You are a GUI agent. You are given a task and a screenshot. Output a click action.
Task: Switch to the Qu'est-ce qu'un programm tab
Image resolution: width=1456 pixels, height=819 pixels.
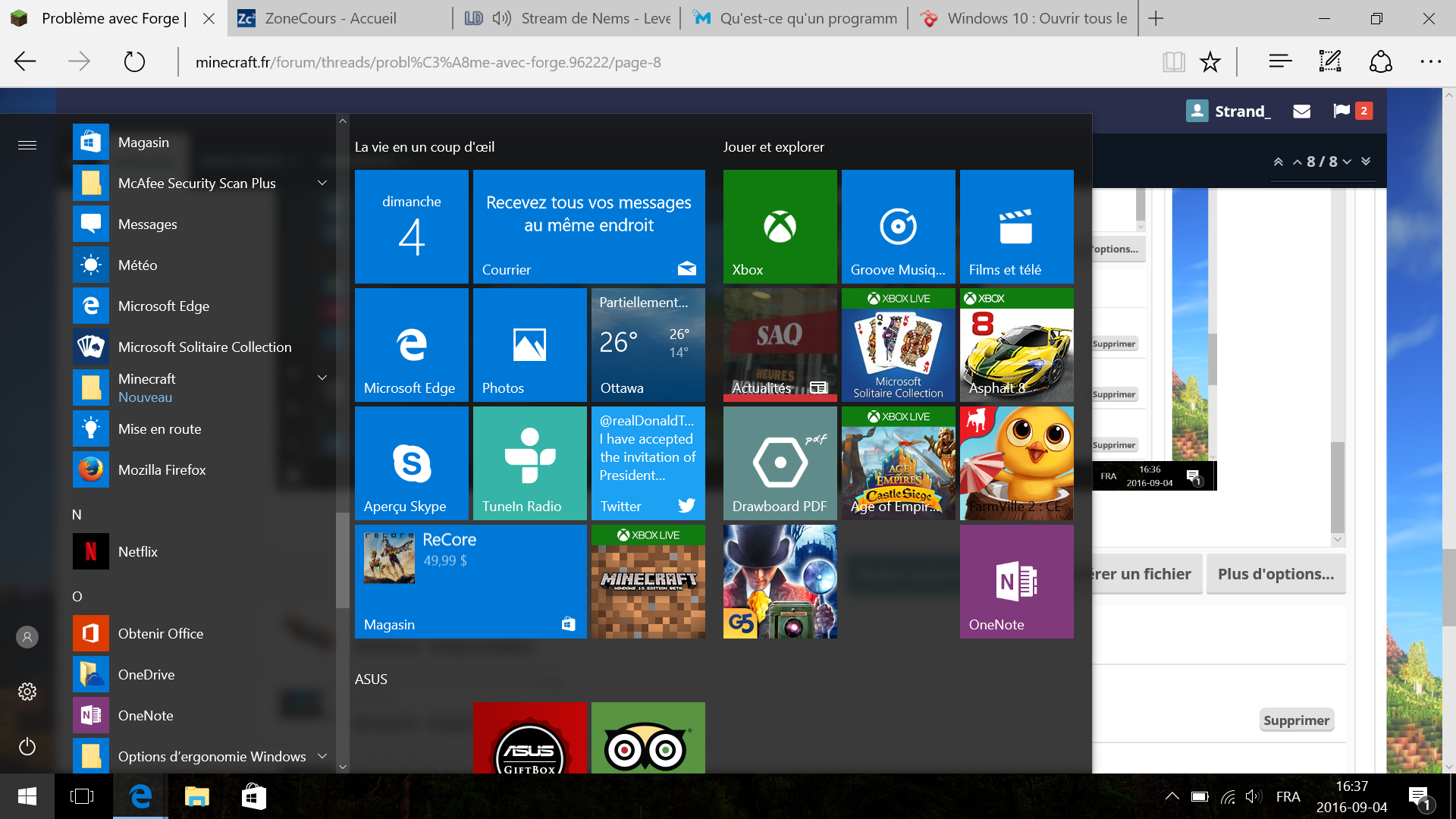pyautogui.click(x=794, y=18)
